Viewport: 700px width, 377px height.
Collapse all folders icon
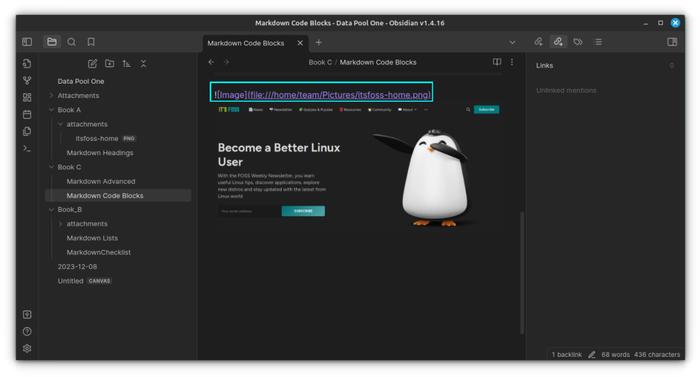click(143, 64)
